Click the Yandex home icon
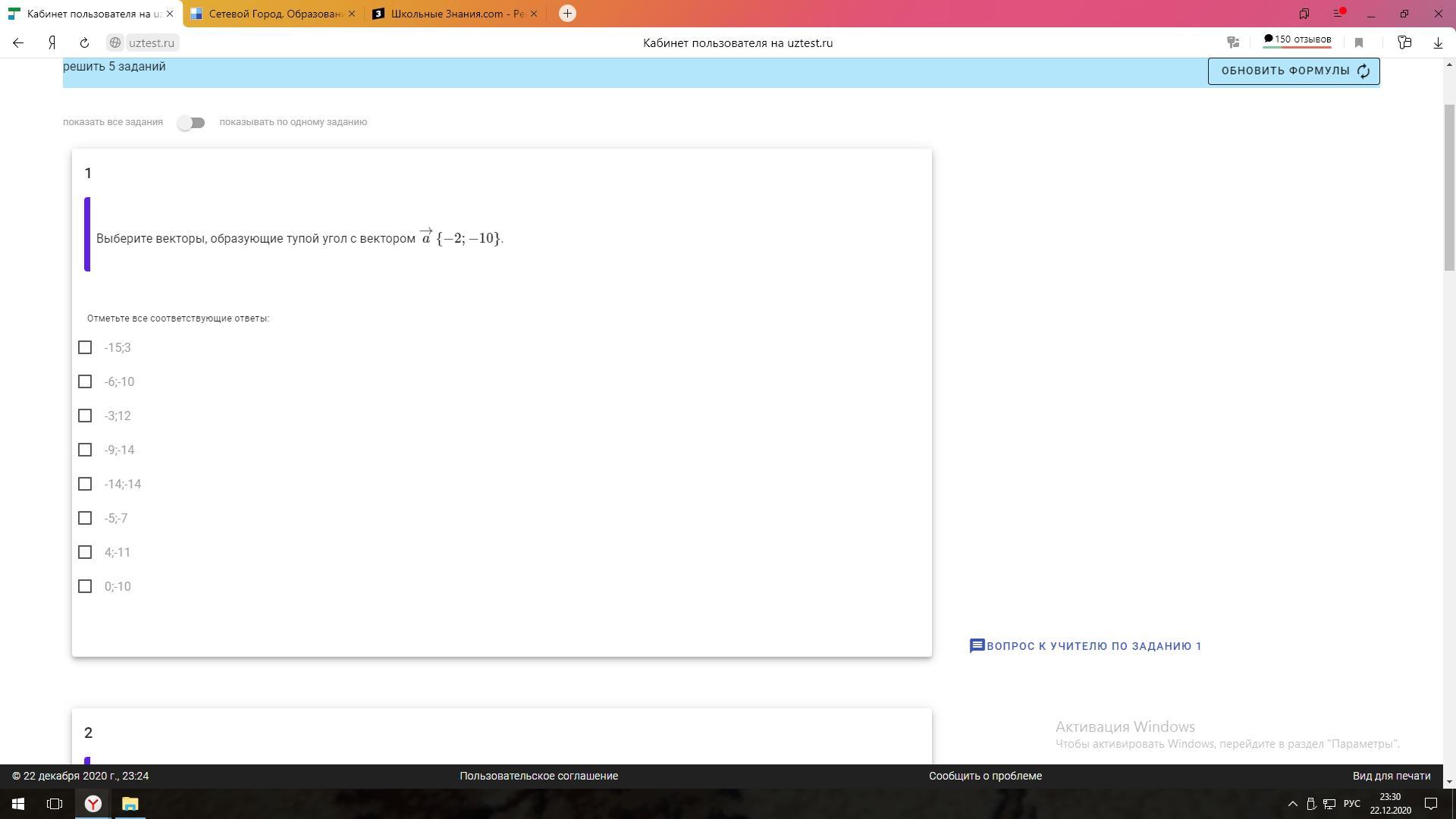This screenshot has height=819, width=1456. click(52, 43)
